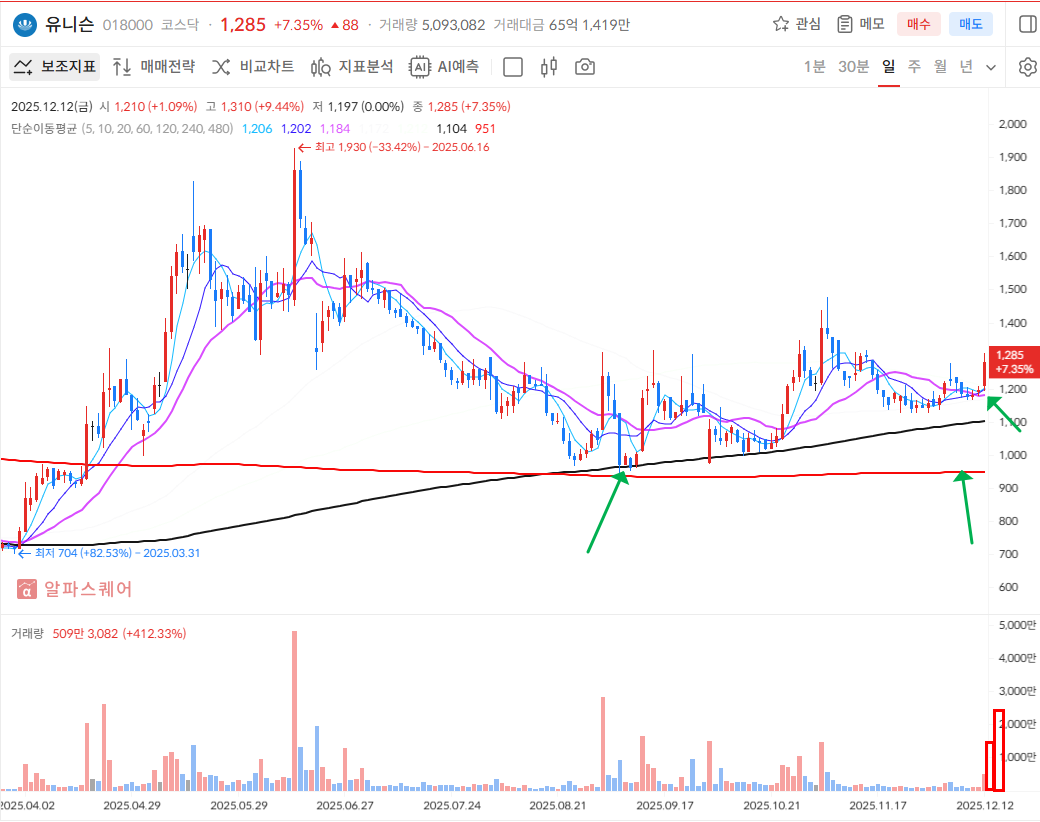Switch to the 1분 timeframe tab
The image size is (1040, 822).
pos(815,67)
